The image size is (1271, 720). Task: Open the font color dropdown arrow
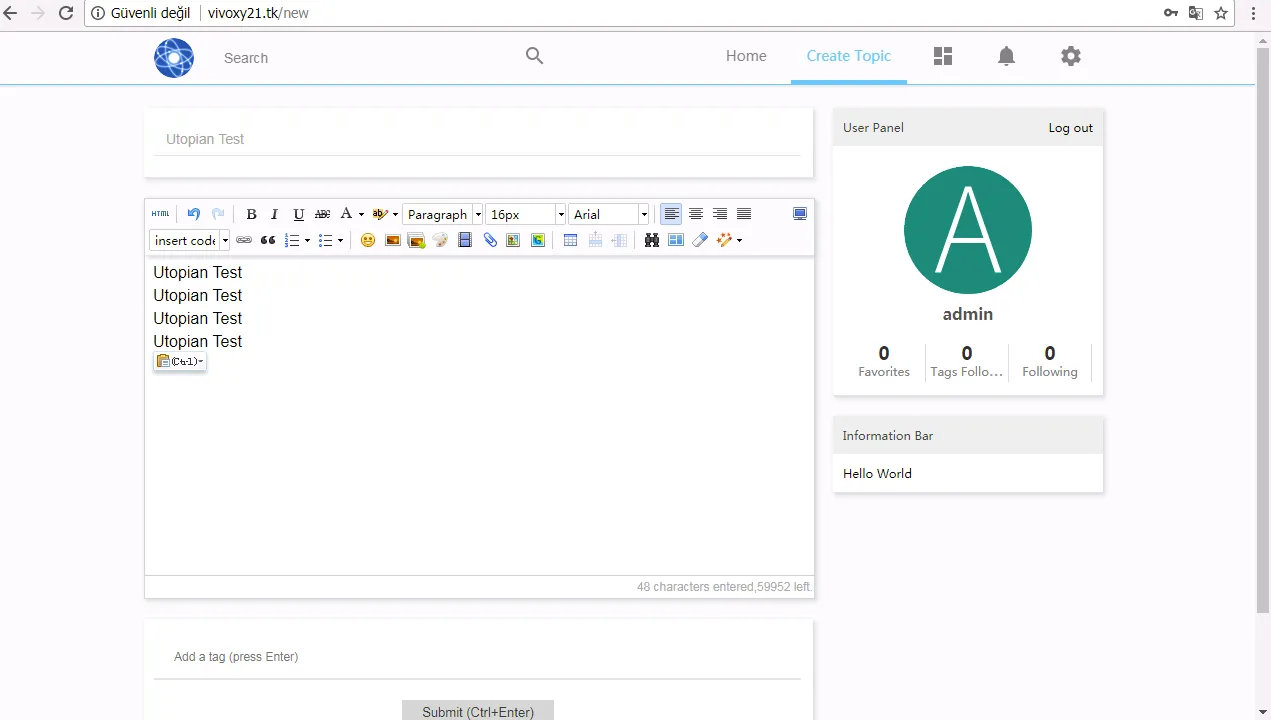coord(361,214)
